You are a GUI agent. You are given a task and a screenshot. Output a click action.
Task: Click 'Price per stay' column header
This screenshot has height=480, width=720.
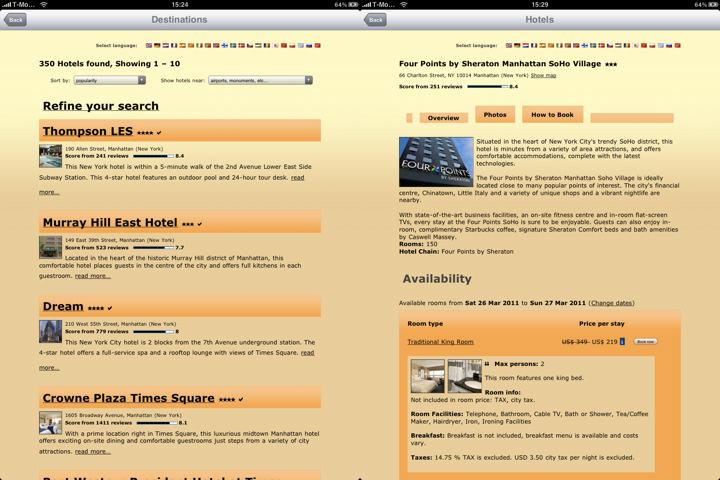coord(602,324)
